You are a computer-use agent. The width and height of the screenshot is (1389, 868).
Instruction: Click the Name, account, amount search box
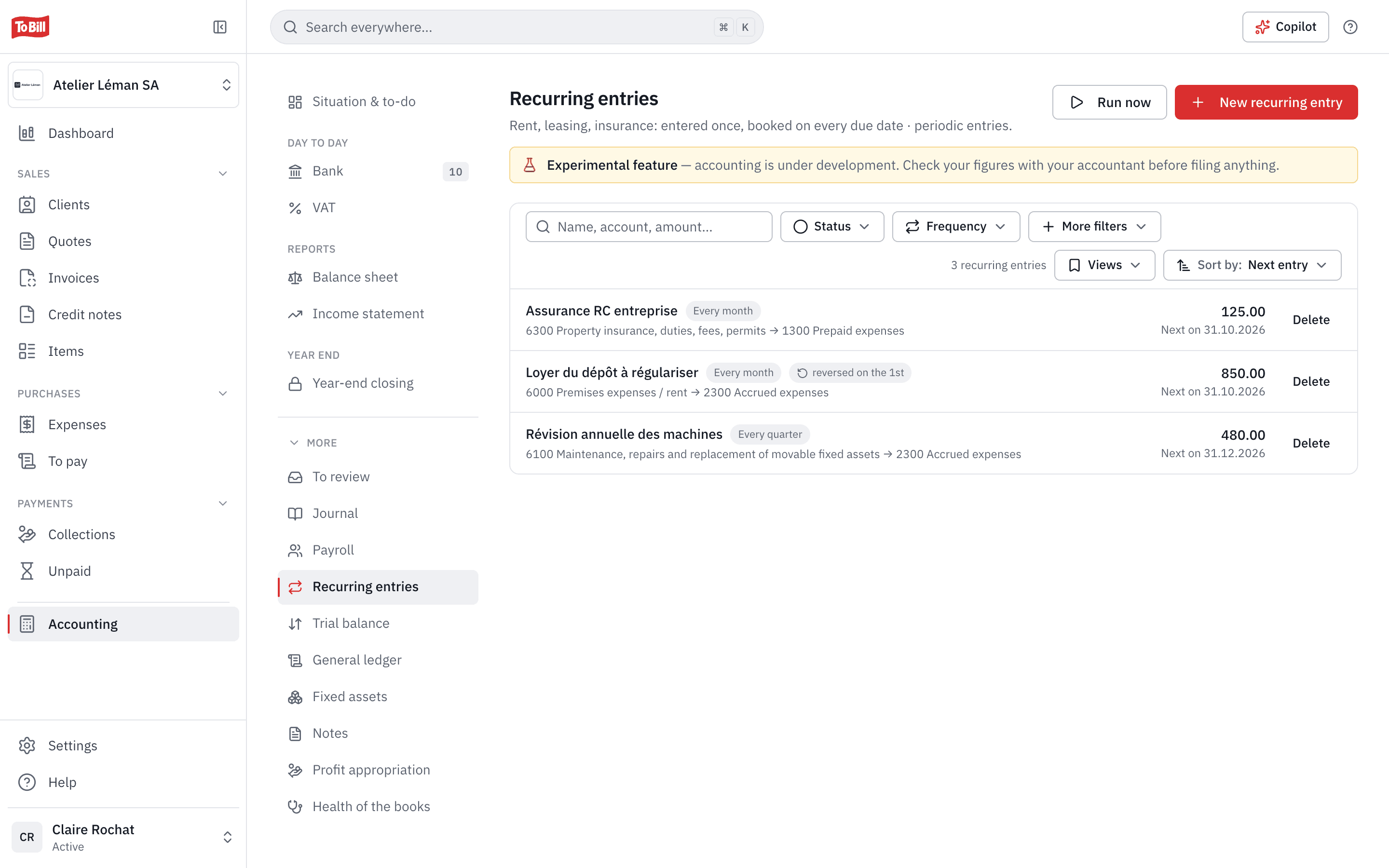tap(649, 226)
